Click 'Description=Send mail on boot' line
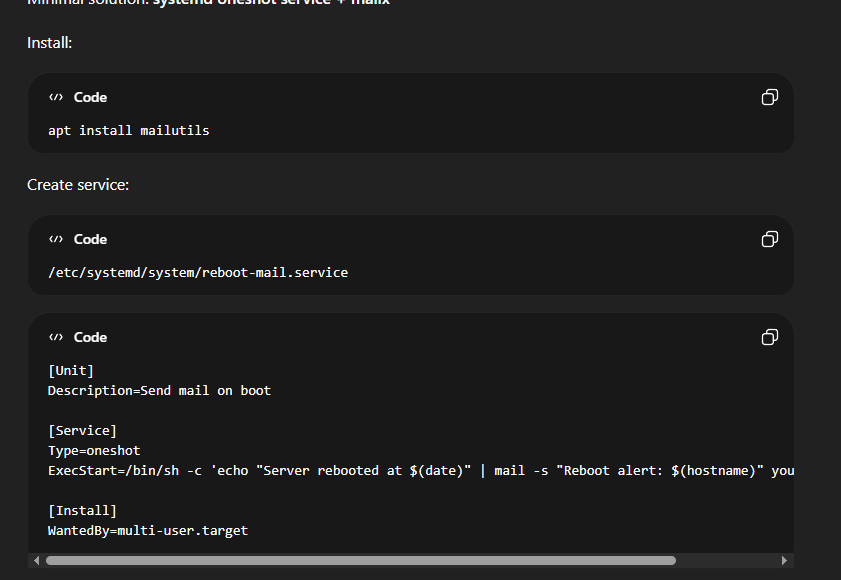The width and height of the screenshot is (841, 580). (159, 390)
